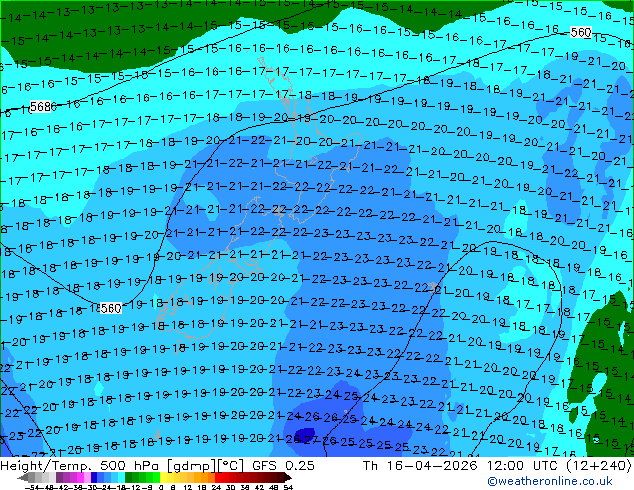
Task: Click the 560 contour label near top right
Action: click(581, 32)
